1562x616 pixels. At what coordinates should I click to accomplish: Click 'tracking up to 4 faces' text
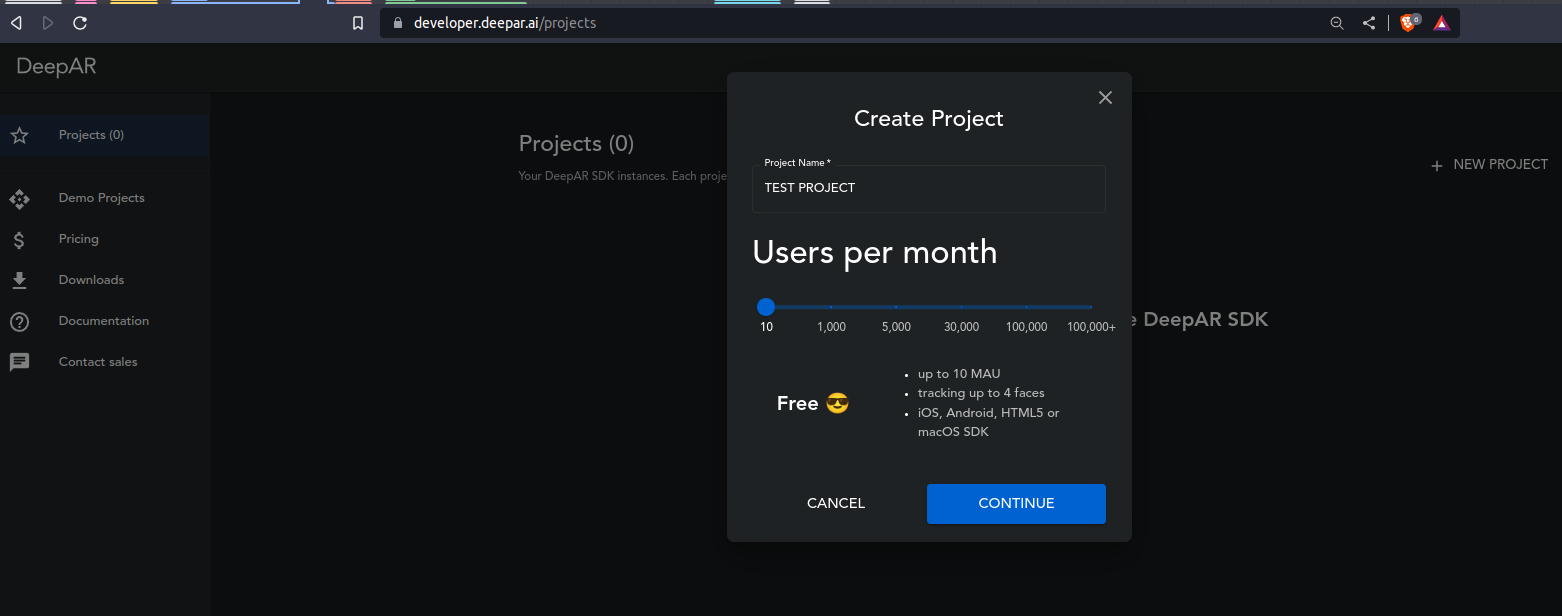tap(981, 393)
